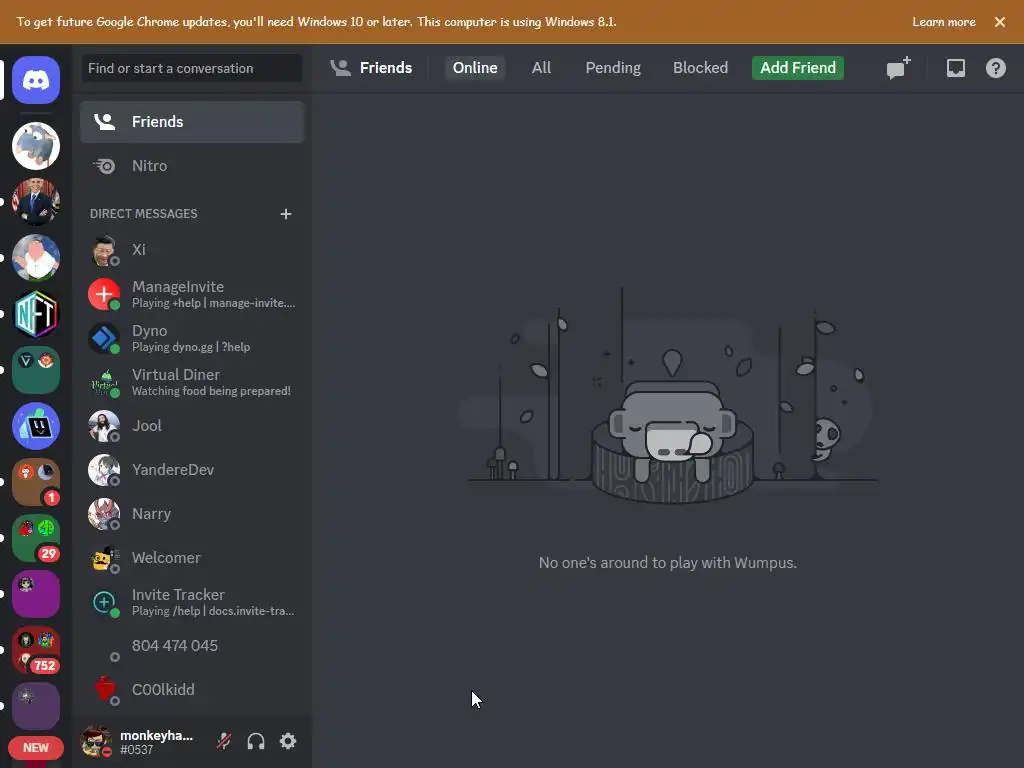
Task: Open direct message with Welcomer
Action: coord(192,558)
